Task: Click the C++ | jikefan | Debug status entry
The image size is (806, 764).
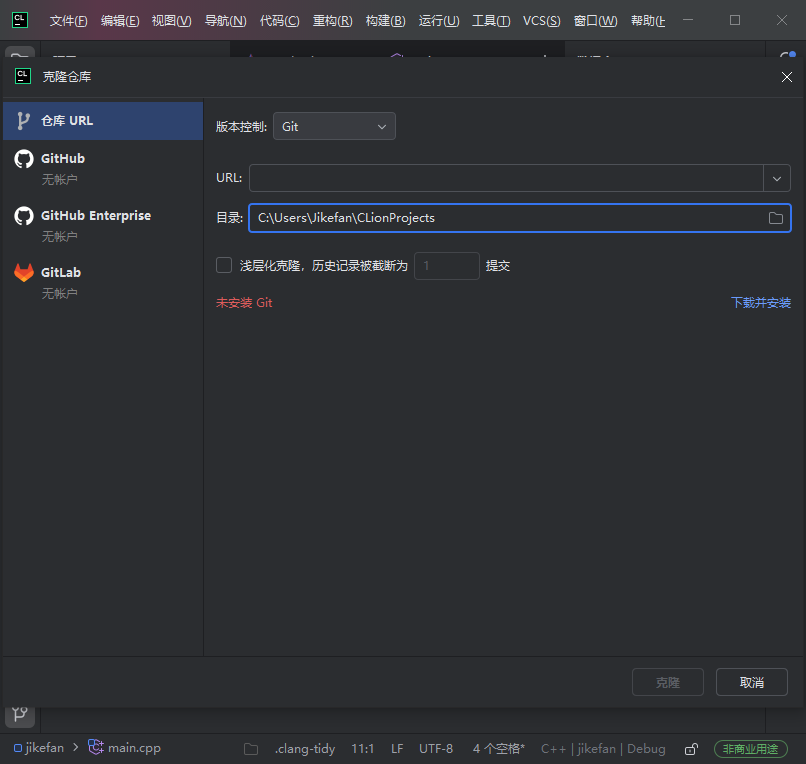Action: (x=603, y=749)
